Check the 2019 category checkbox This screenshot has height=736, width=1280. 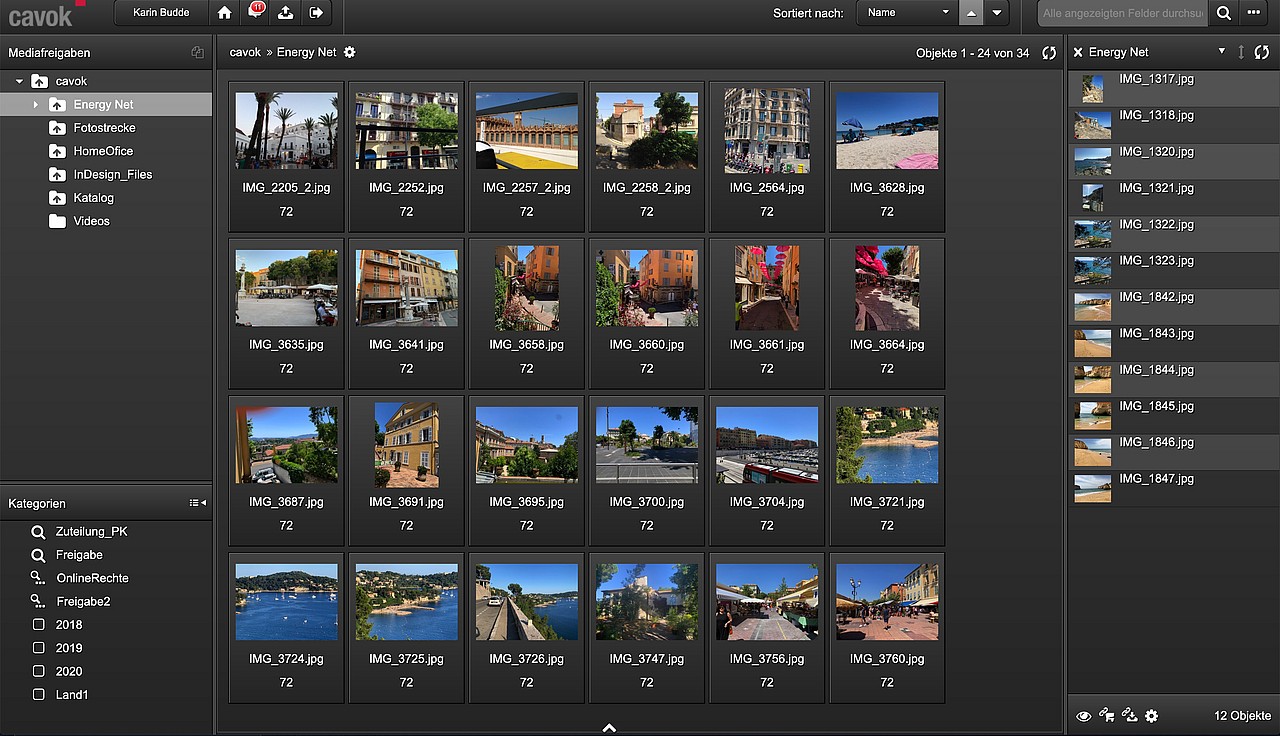[39, 648]
